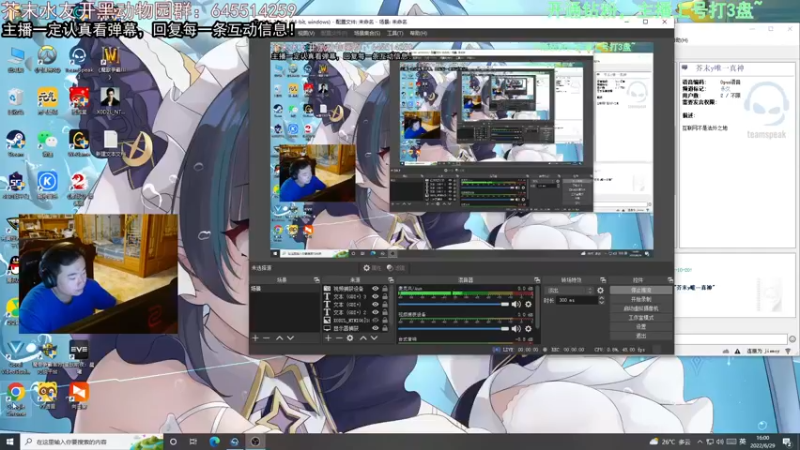Mute the video capture device audio speaker
This screenshot has height=450, width=800.
pos(516,329)
